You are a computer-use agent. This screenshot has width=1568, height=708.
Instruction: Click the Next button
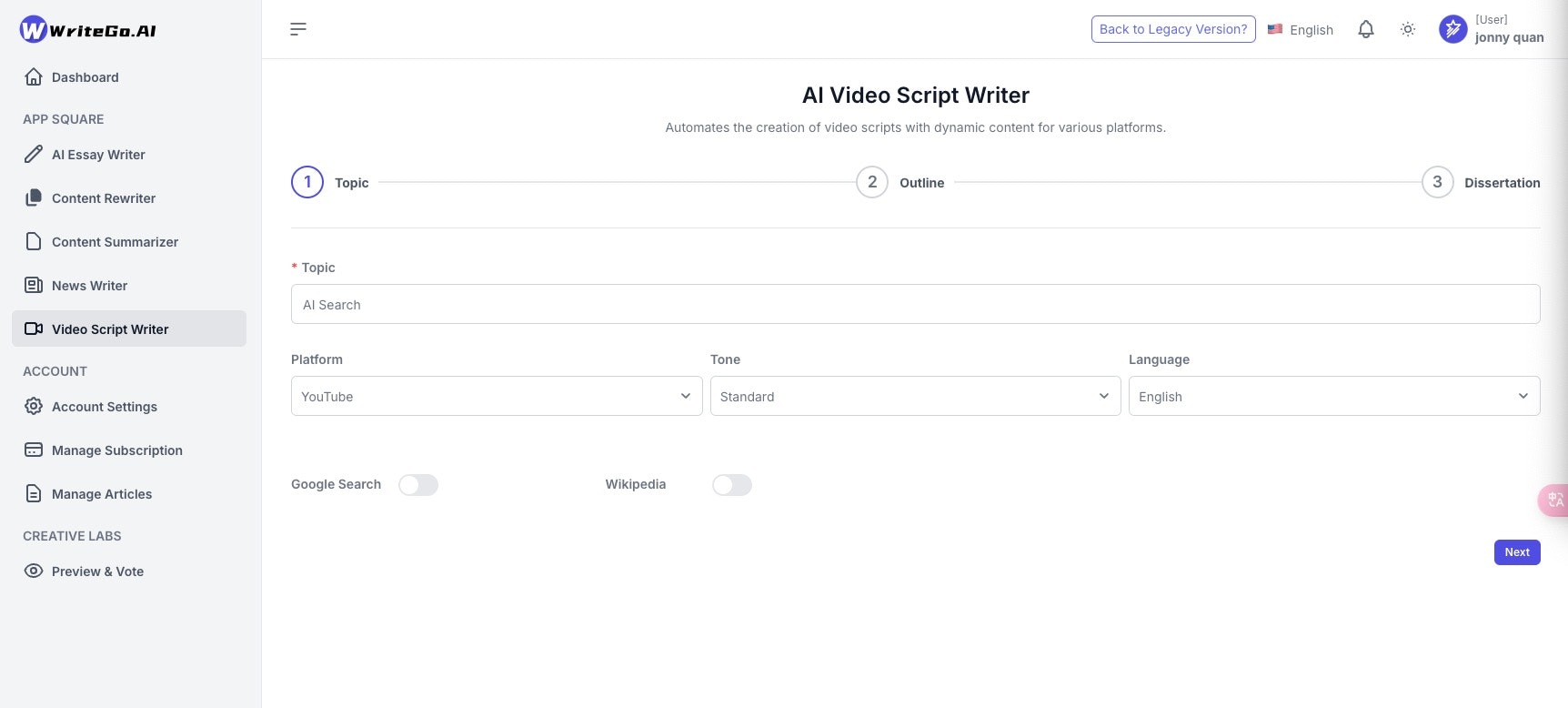[1517, 552]
